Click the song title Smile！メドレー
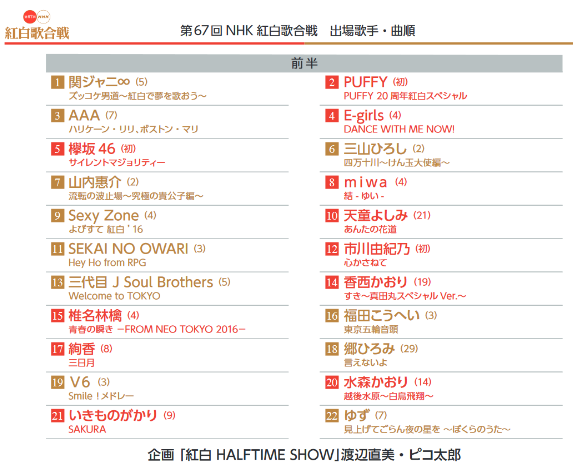Image resolution: width=573 pixels, height=469 pixels. (x=101, y=396)
